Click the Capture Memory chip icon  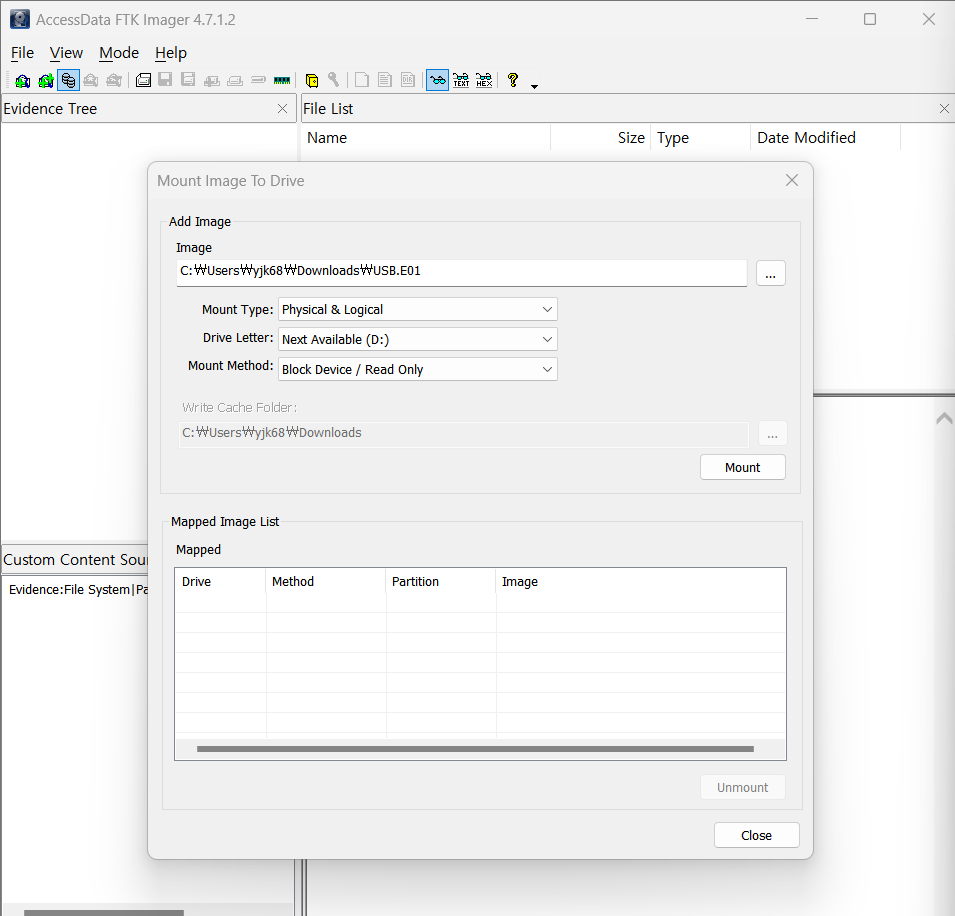(x=281, y=80)
